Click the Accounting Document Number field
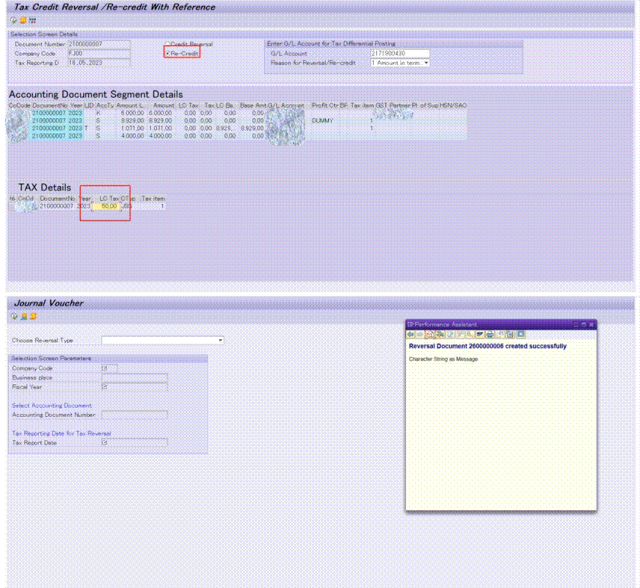 click(x=134, y=415)
